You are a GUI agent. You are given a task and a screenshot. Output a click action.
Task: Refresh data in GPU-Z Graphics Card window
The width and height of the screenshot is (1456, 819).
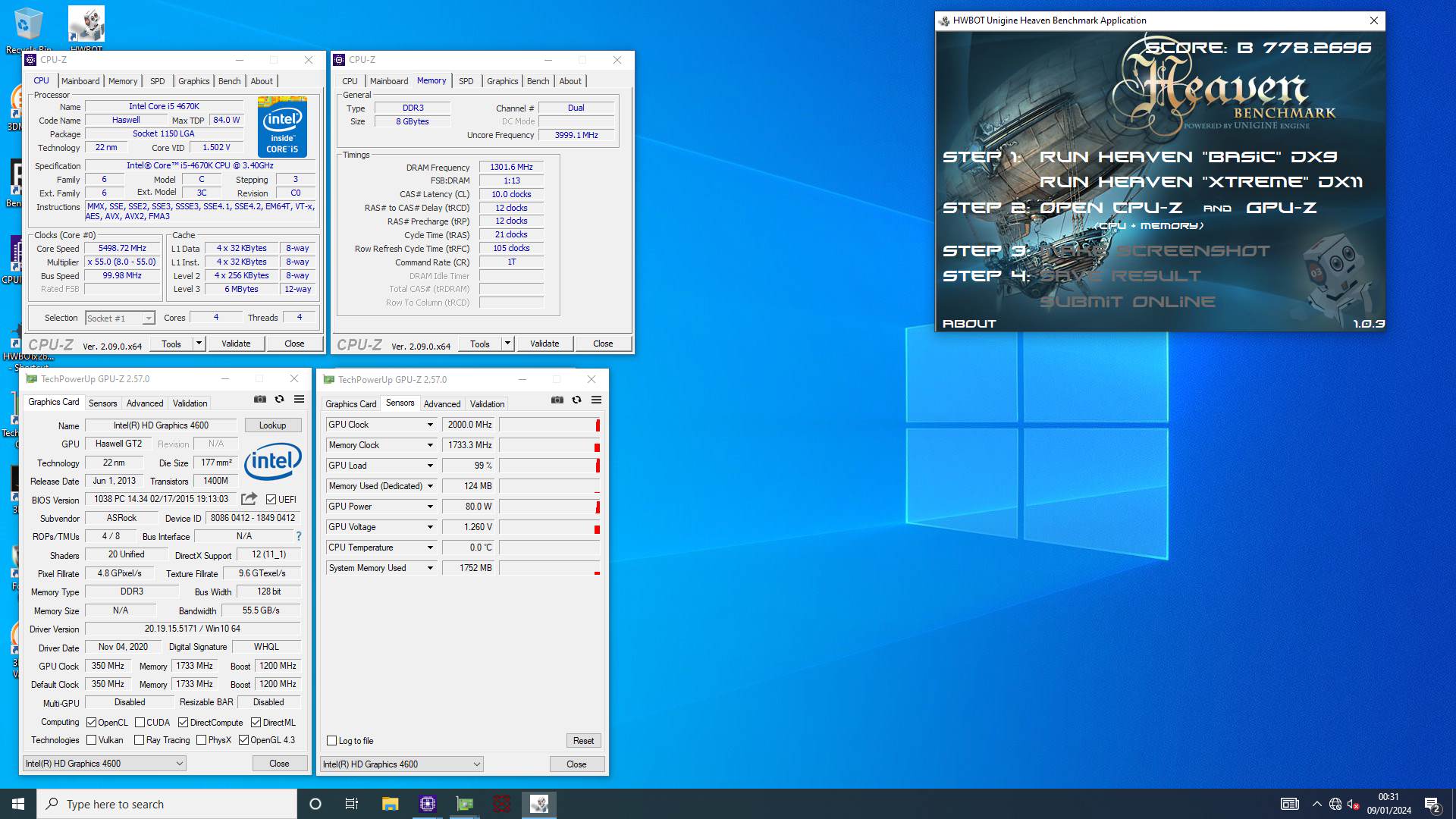279,399
